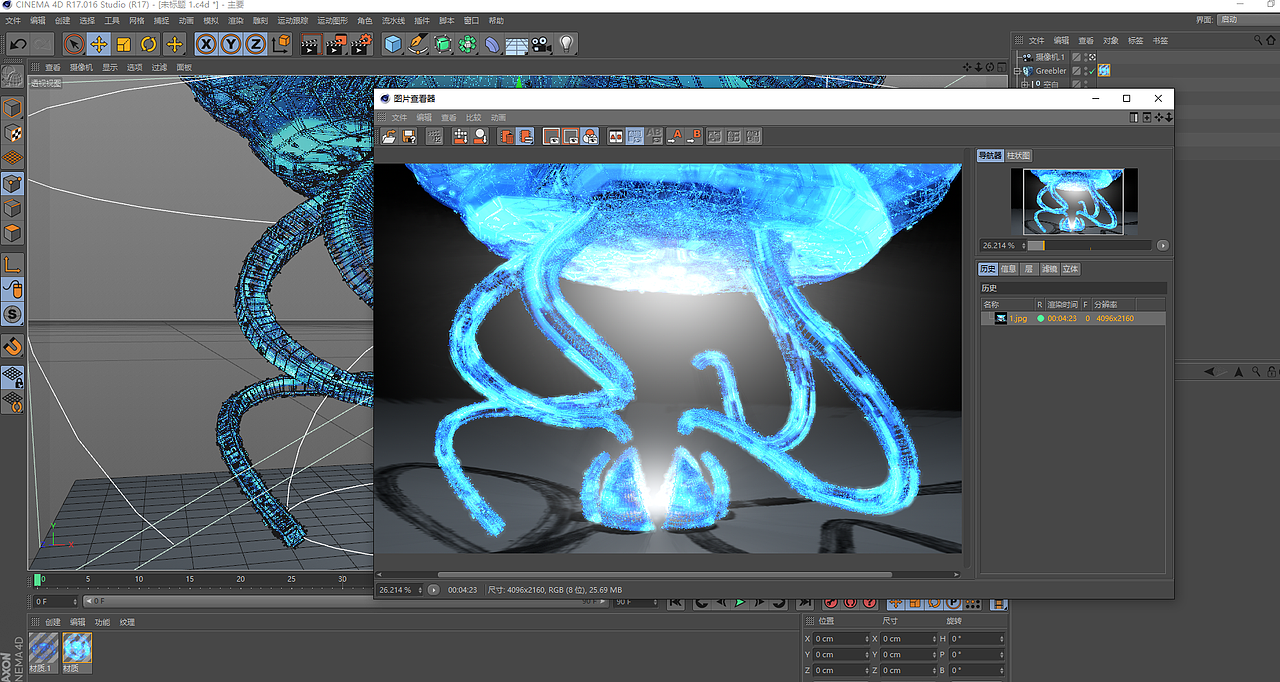The width and height of the screenshot is (1280, 682).
Task: Adjust the navigator zoom slider
Action: pos(1090,245)
